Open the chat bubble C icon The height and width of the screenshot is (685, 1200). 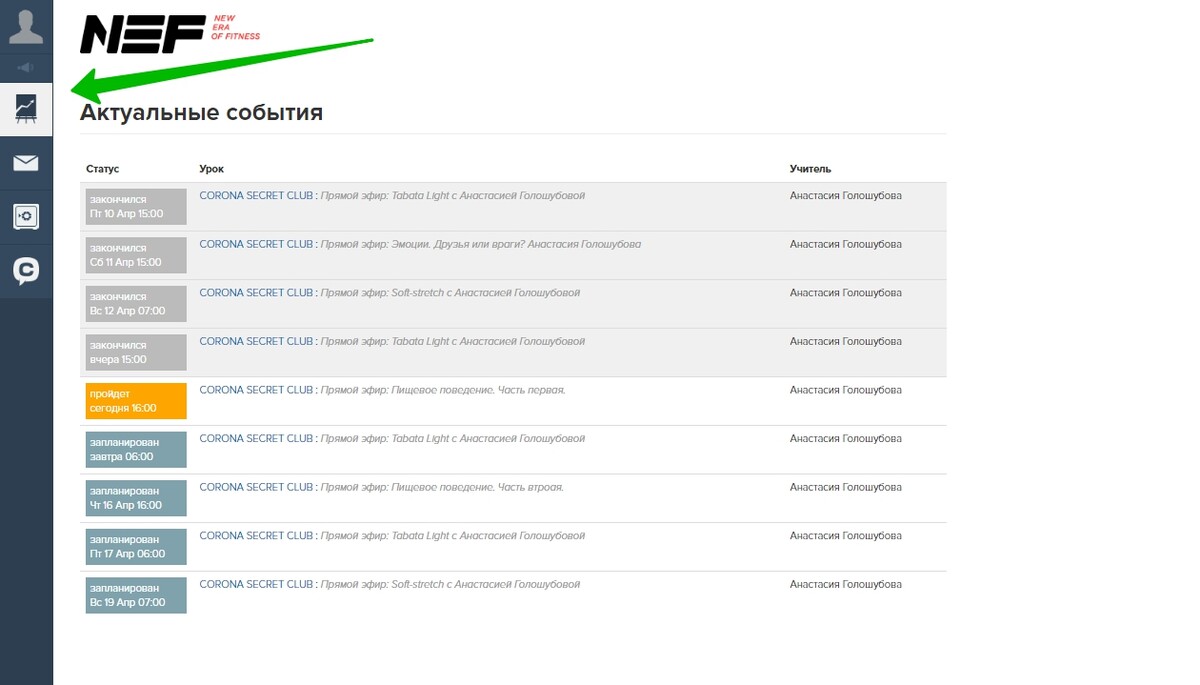(x=26, y=271)
